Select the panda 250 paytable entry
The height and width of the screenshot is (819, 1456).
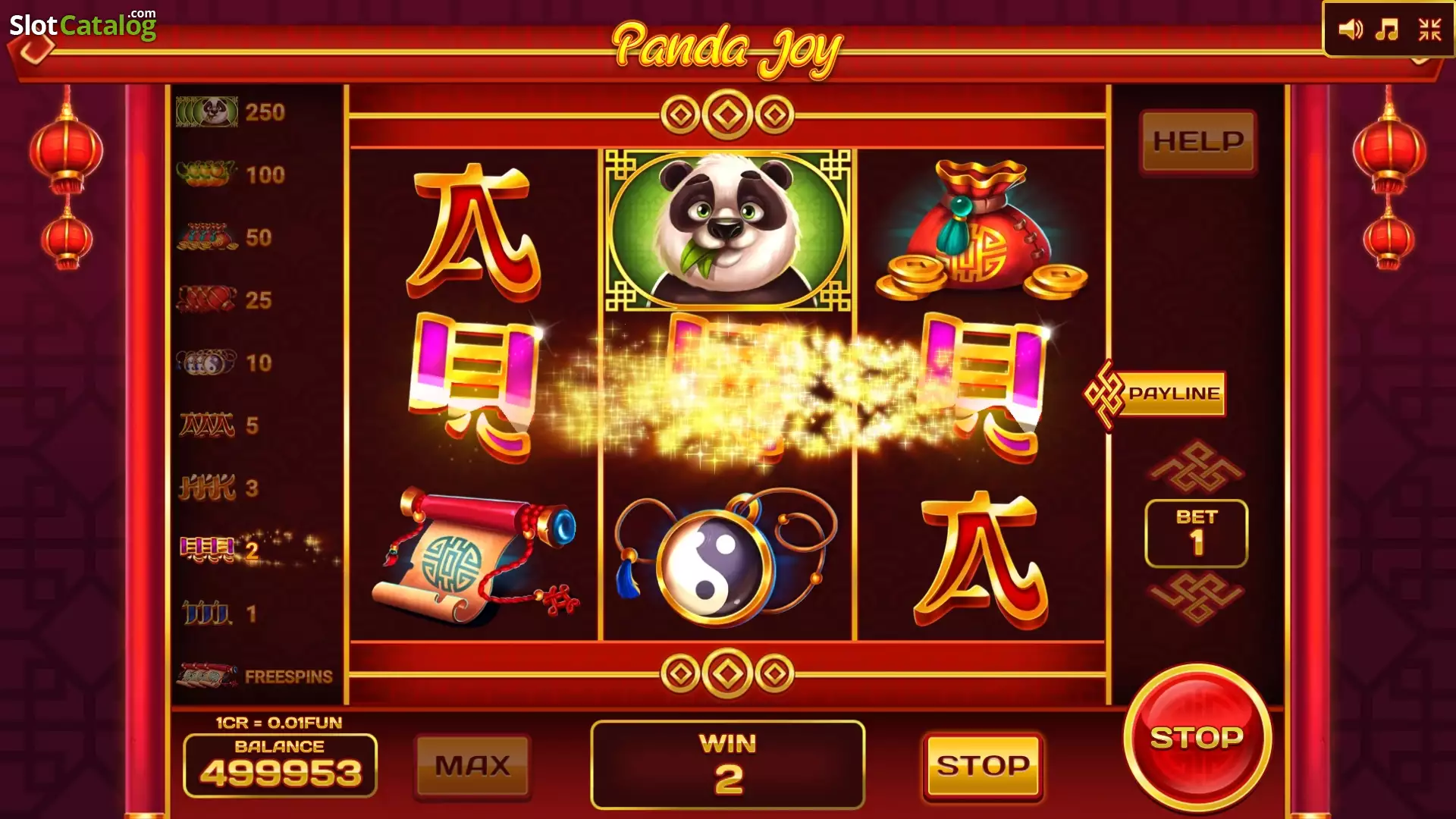click(231, 112)
